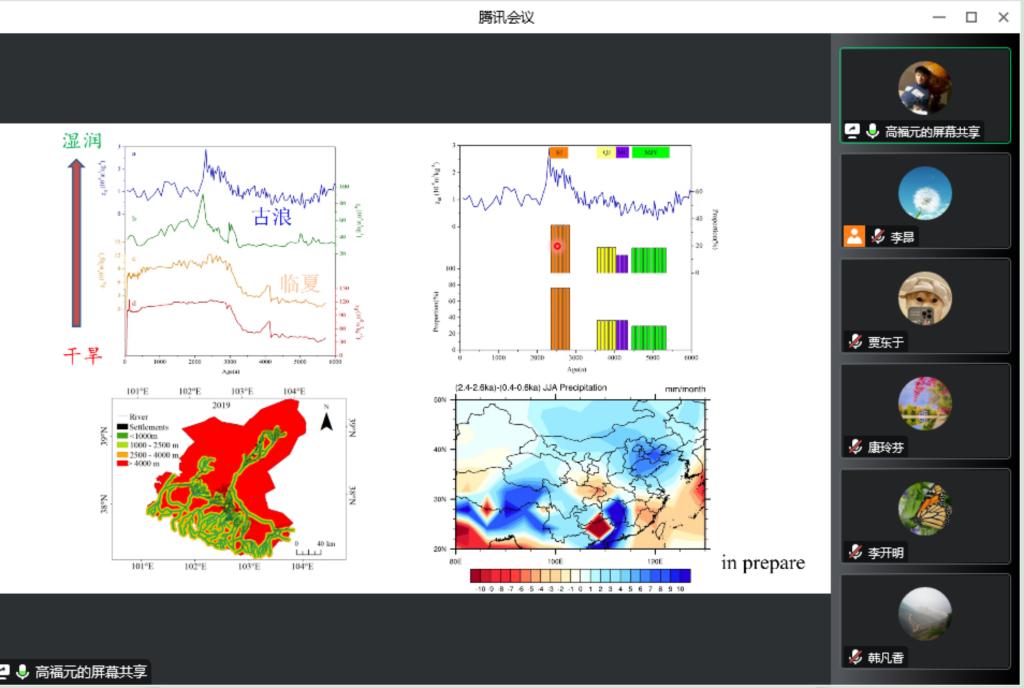Click 韩凡香's muted microphone icon
Viewport: 1024px width, 688px height.
855,657
